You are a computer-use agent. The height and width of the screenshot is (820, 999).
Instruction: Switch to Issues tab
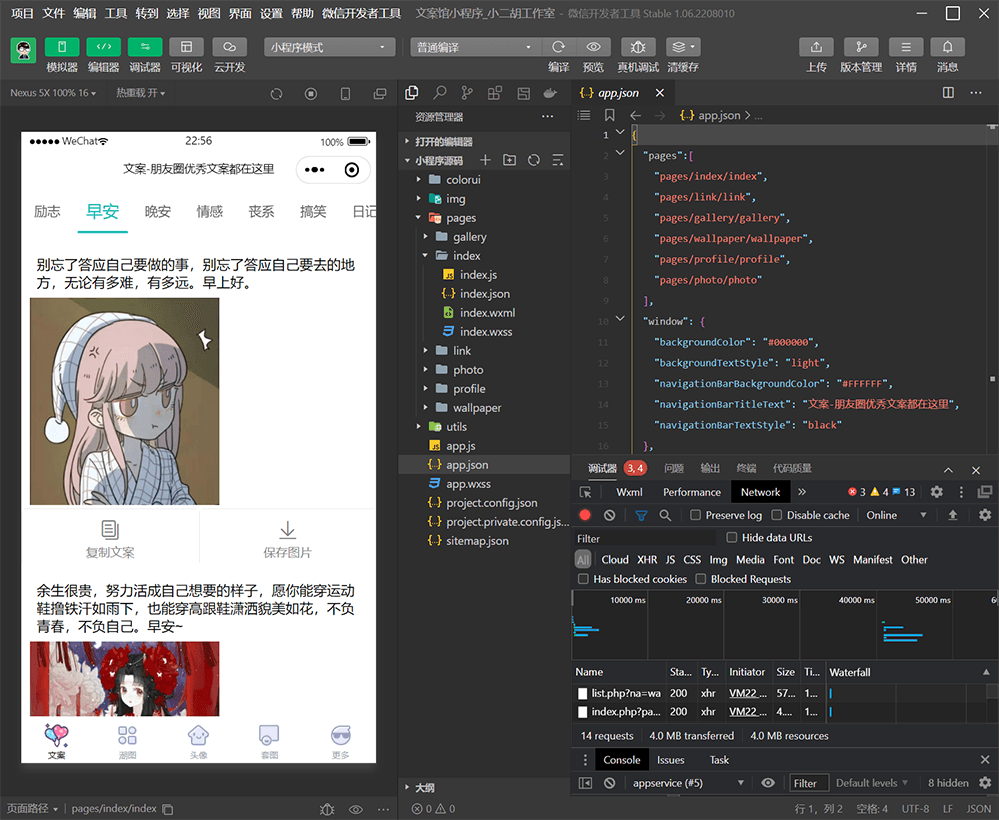[x=670, y=759]
